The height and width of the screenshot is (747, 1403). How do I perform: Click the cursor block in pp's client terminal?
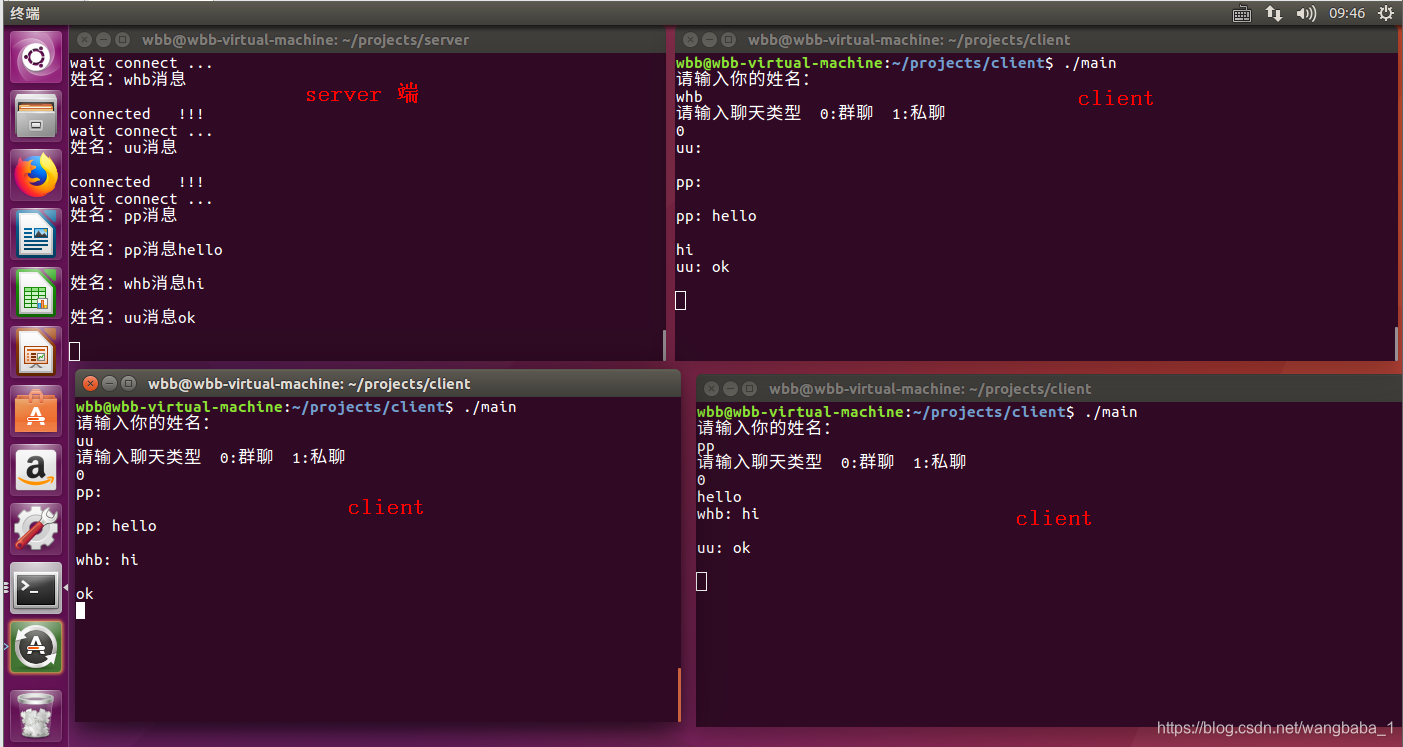click(702, 581)
